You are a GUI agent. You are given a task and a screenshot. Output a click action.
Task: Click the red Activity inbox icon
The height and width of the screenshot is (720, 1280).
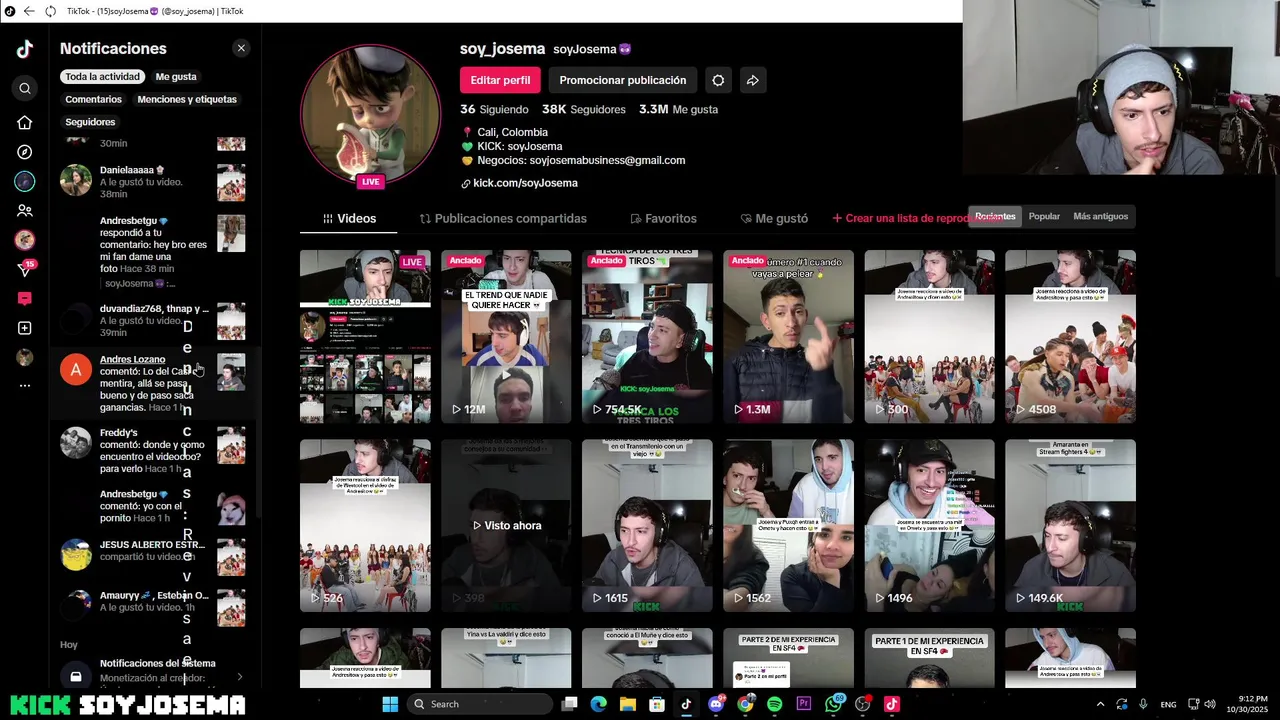[25, 298]
